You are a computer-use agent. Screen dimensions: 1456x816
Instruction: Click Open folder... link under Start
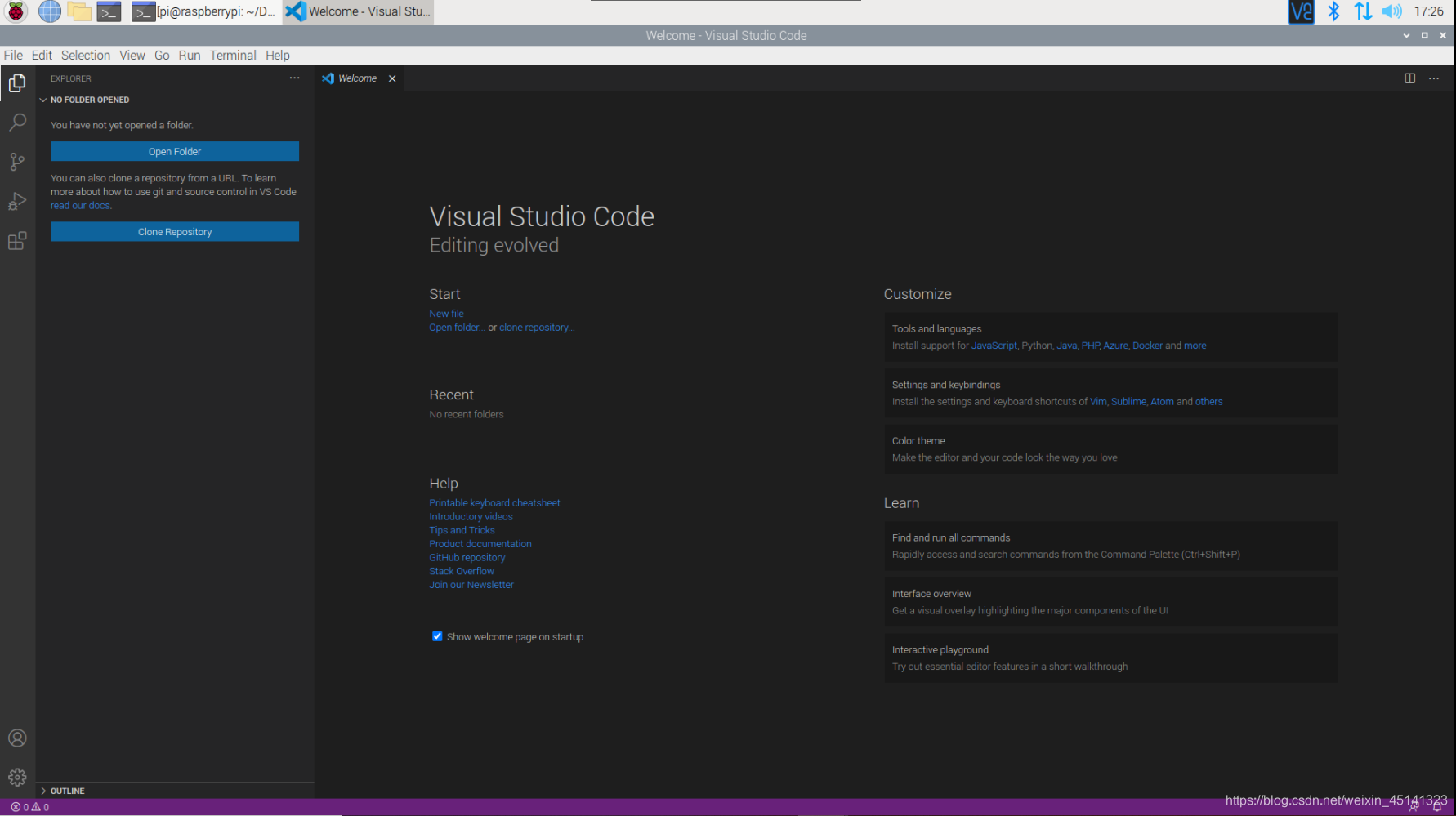point(457,328)
